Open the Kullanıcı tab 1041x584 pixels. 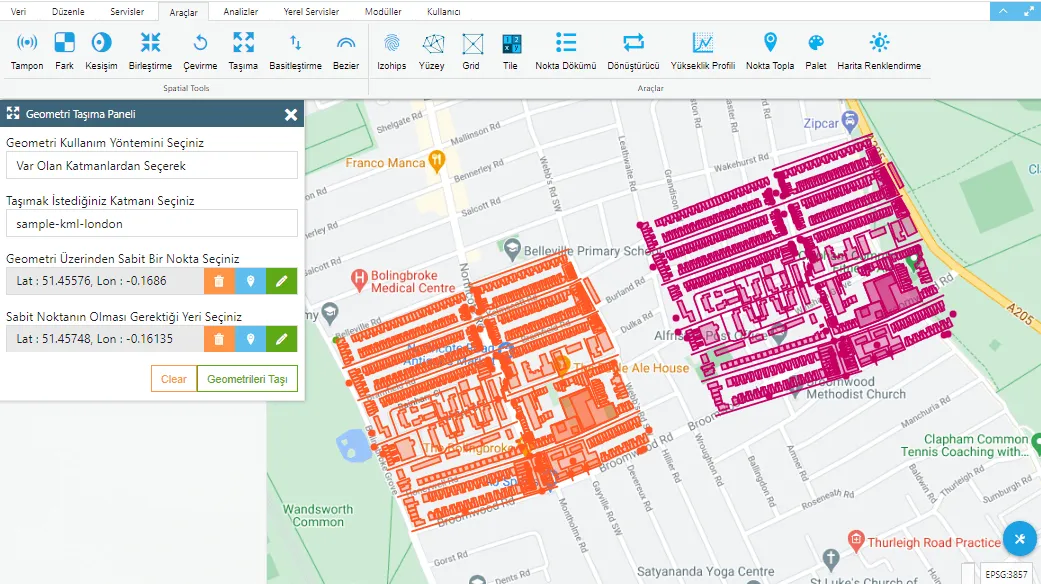pyautogui.click(x=443, y=11)
